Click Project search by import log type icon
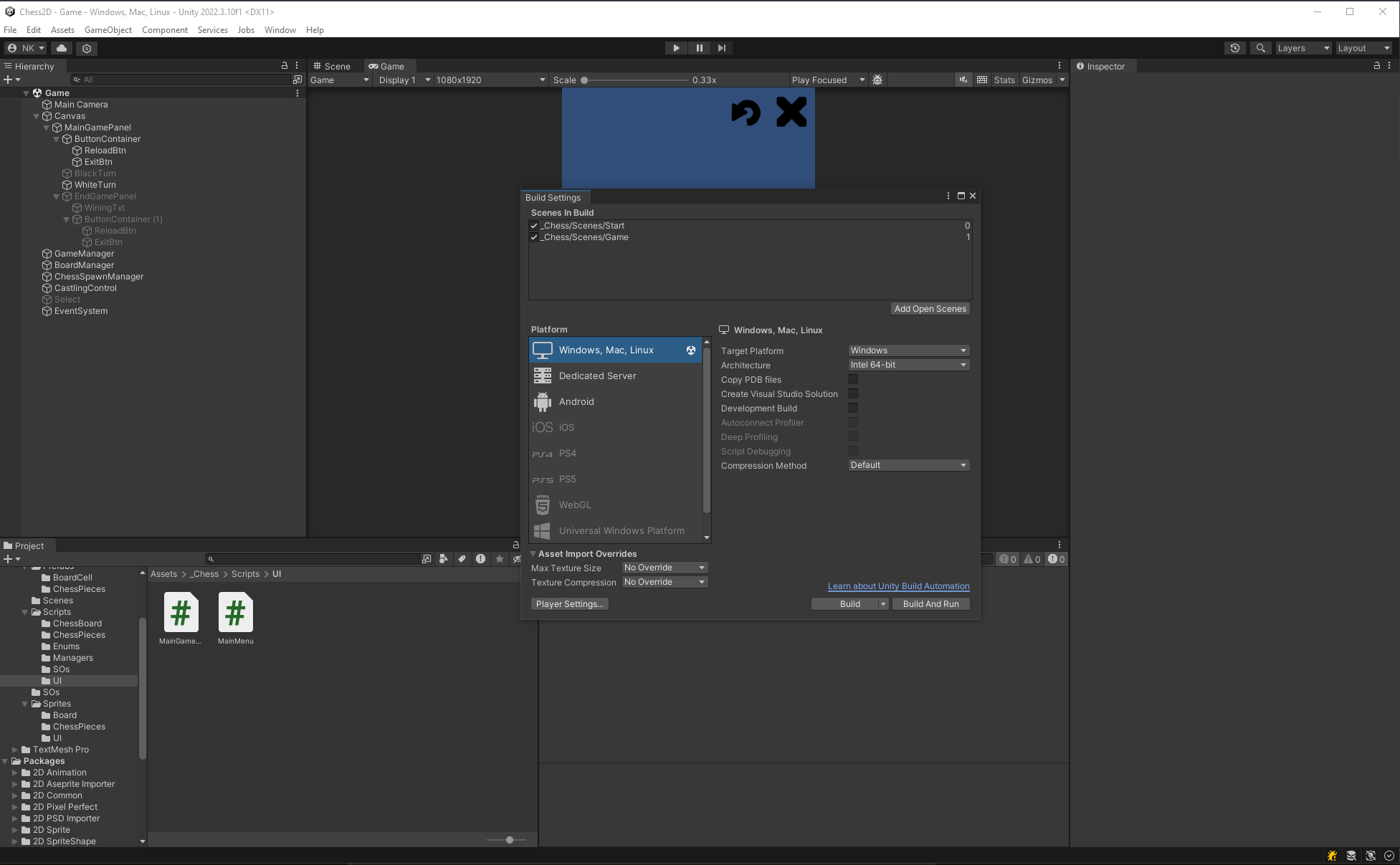Screen dimensions: 1400x865 [x=481, y=559]
